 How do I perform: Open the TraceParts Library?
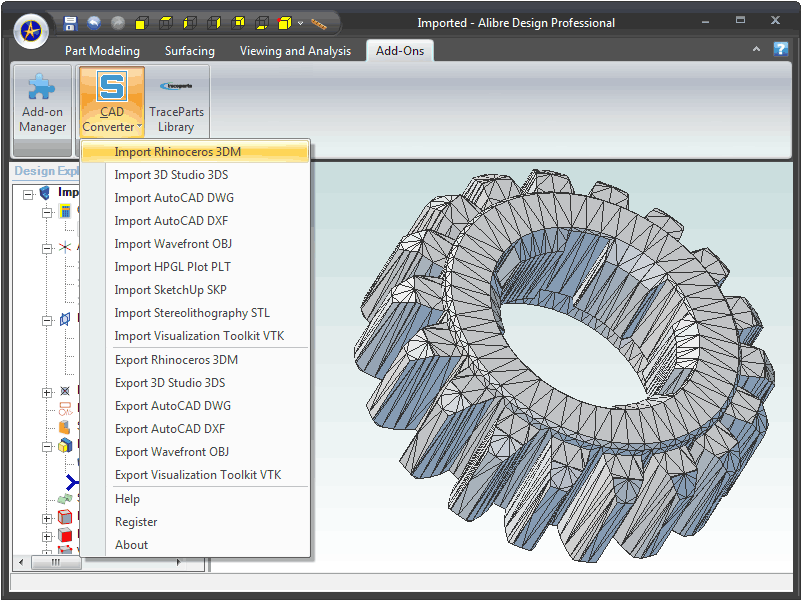[x=176, y=102]
